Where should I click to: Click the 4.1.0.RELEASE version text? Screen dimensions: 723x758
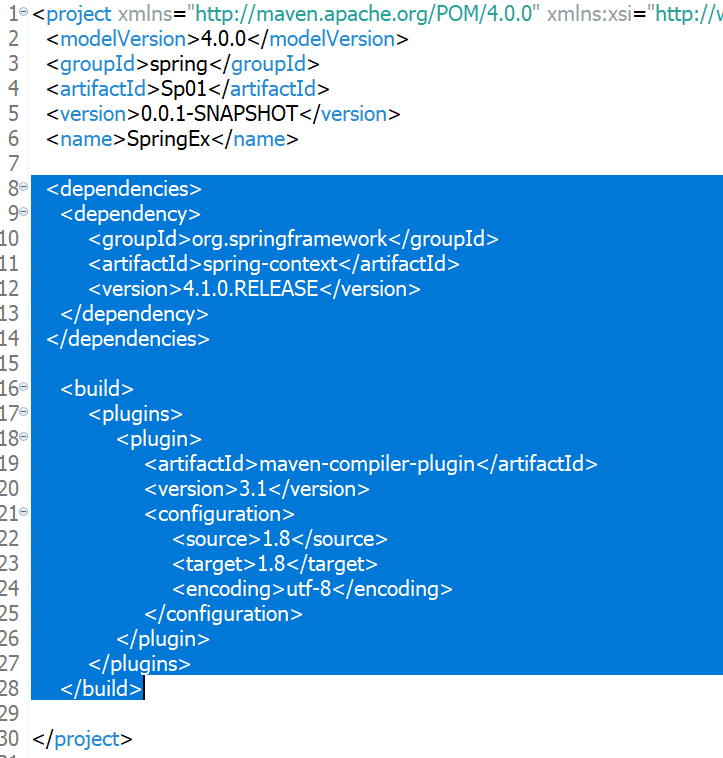pos(250,289)
